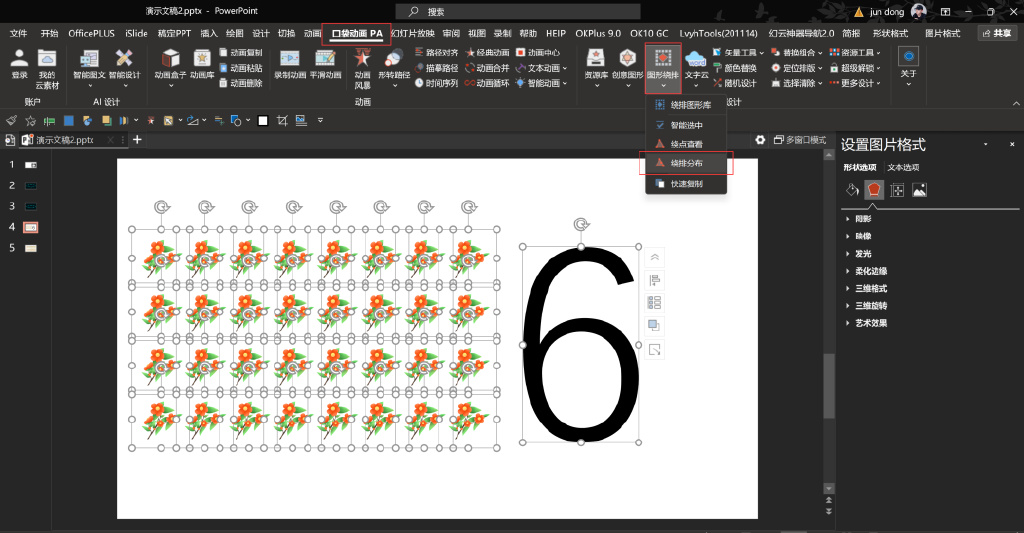
Task: Select the Size & Properties icon in format pane
Action: 897,190
